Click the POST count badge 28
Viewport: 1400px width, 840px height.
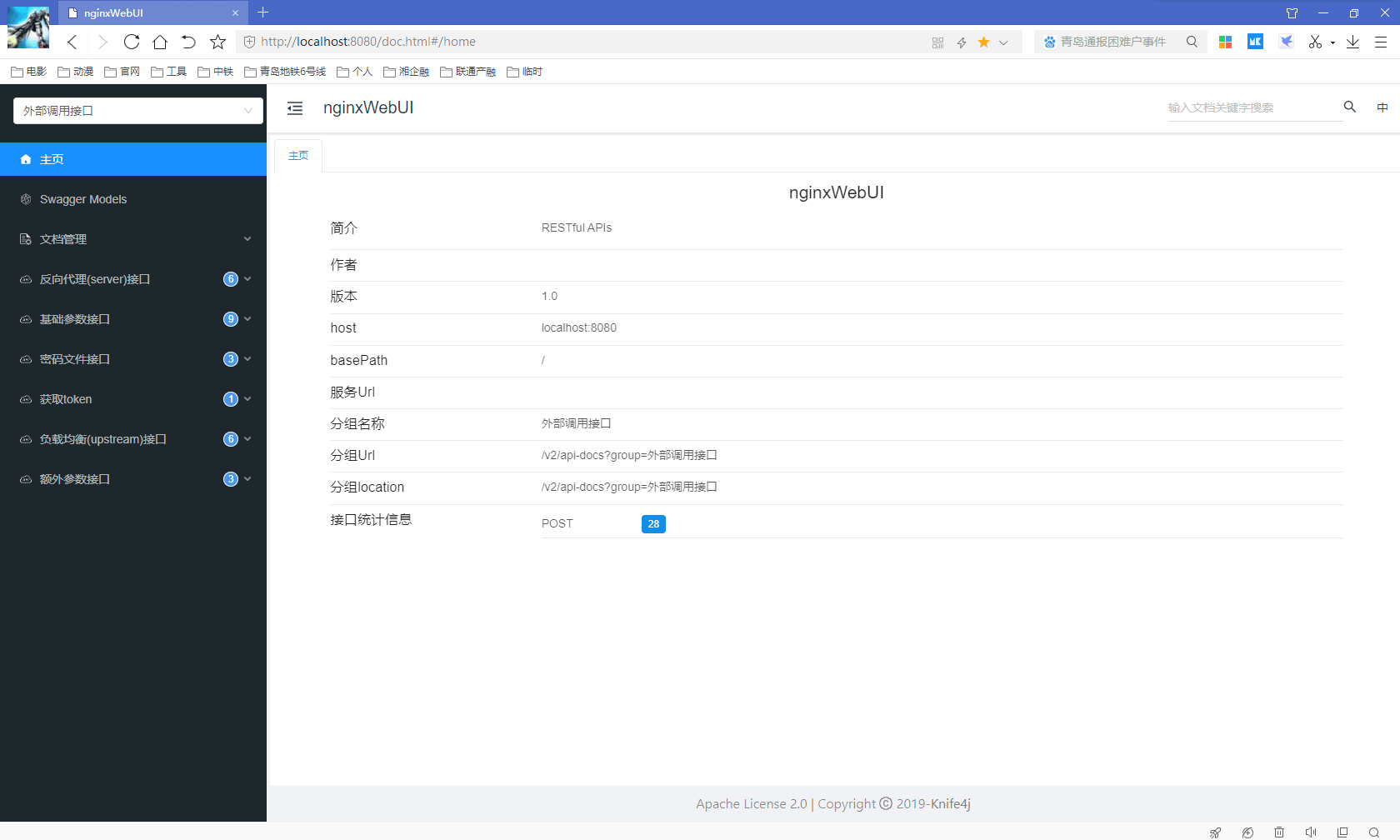click(653, 524)
